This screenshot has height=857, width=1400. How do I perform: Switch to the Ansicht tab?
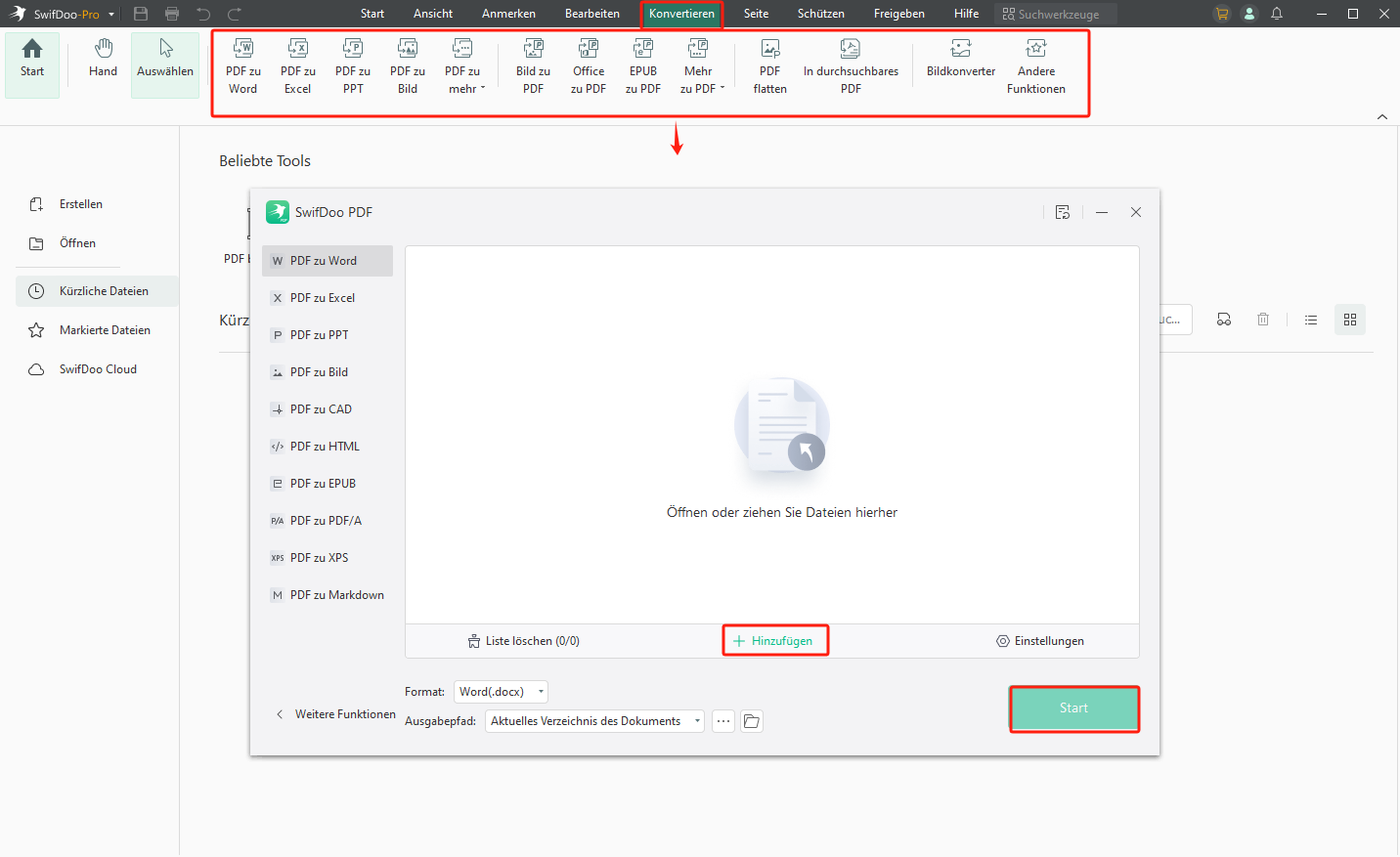point(433,14)
